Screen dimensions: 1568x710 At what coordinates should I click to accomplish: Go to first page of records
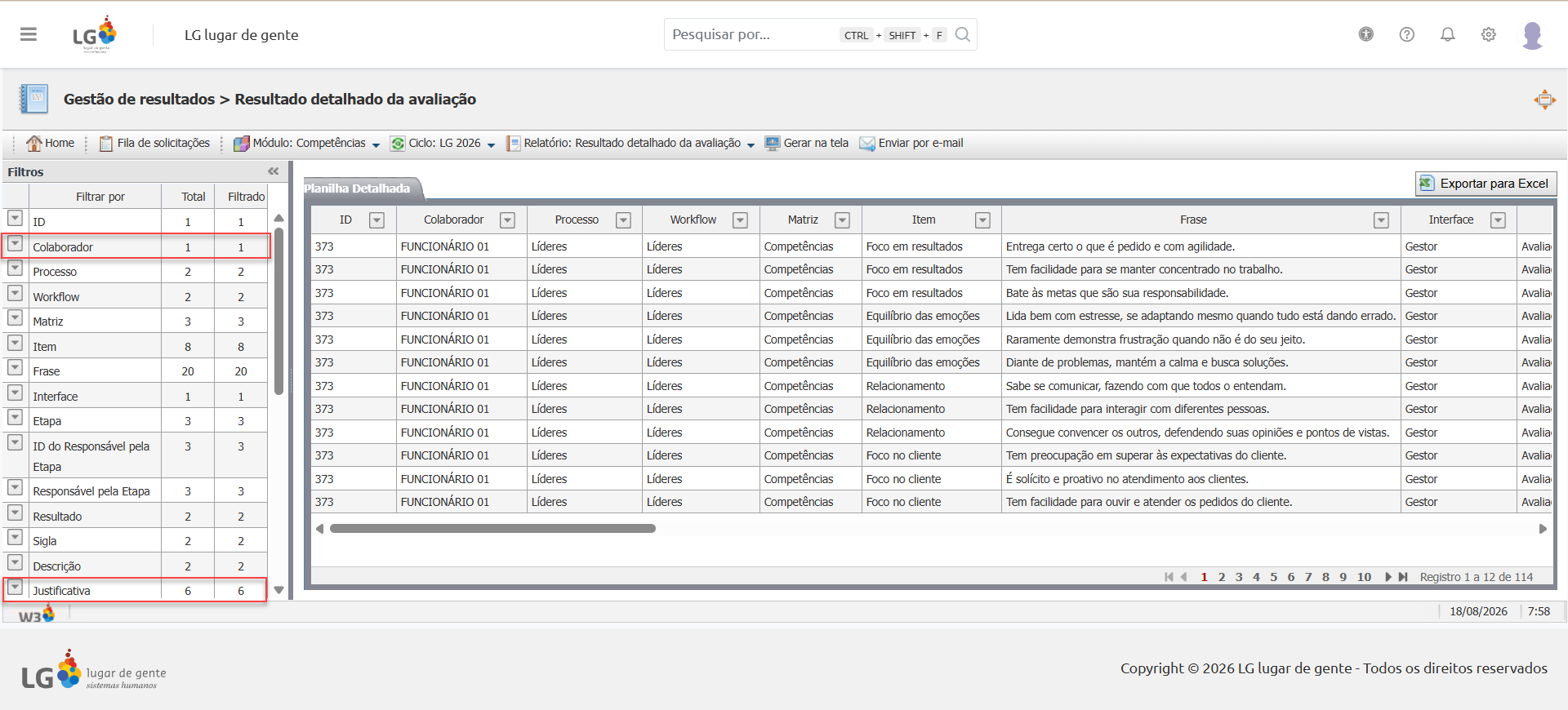pos(1169,577)
